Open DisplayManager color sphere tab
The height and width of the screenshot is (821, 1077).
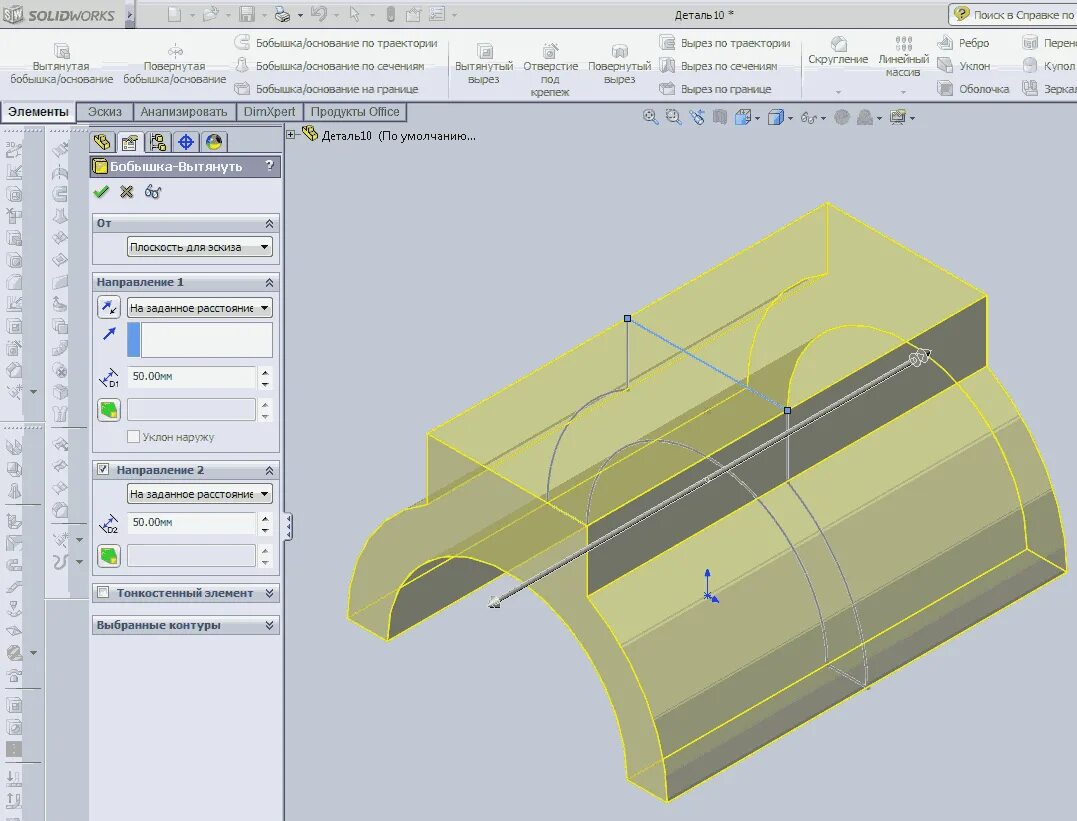point(214,142)
